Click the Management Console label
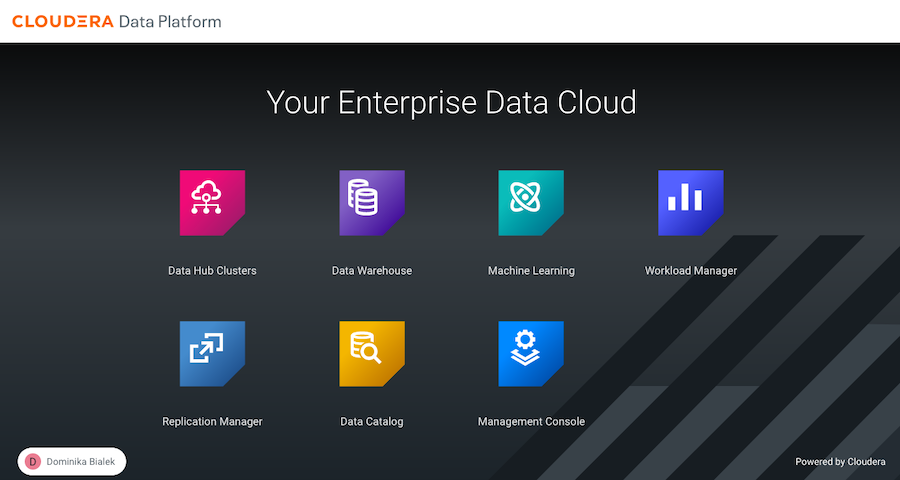900x480 pixels. [531, 421]
